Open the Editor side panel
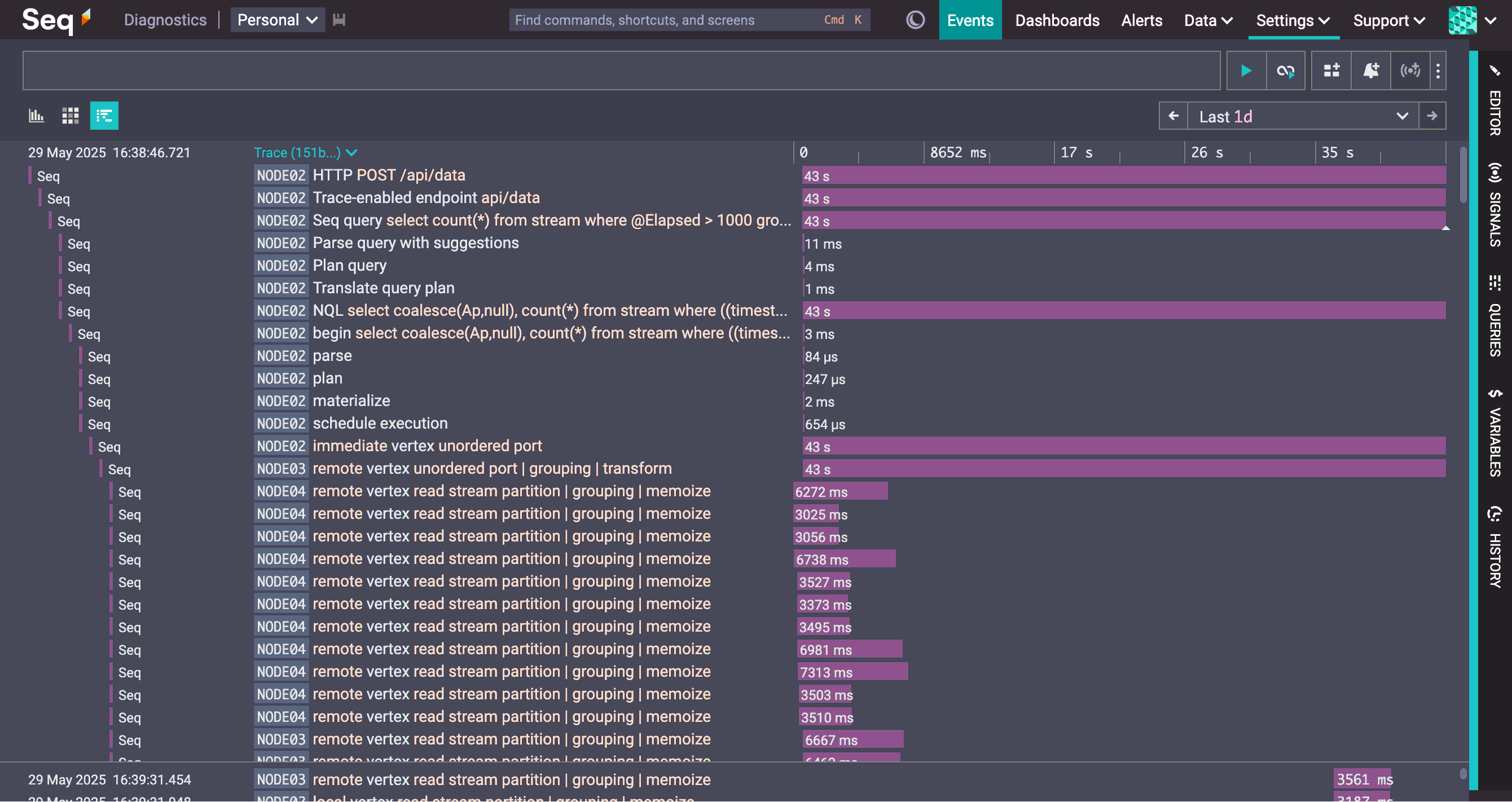This screenshot has height=802, width=1512. click(1495, 101)
